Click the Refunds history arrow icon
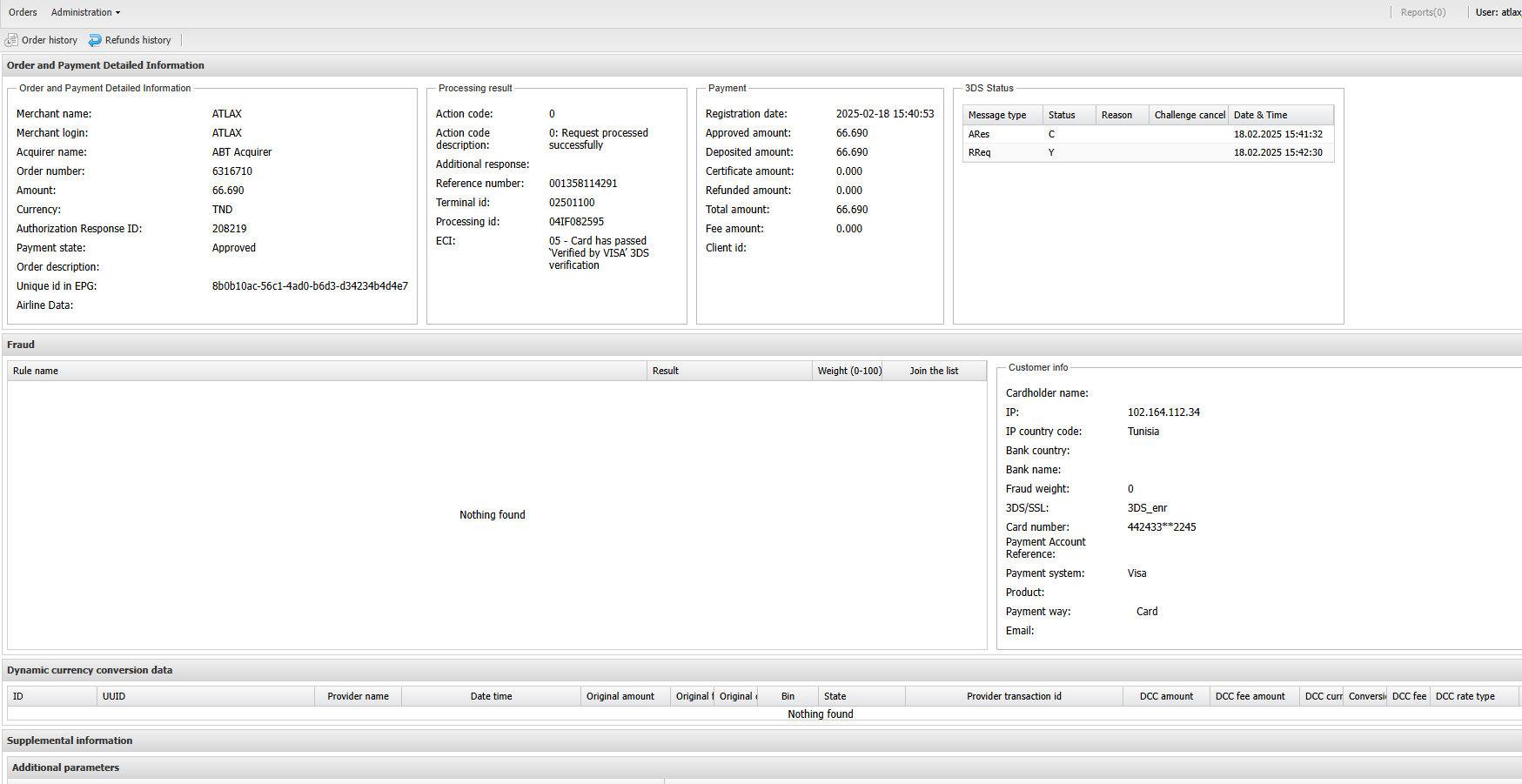Image resolution: width=1522 pixels, height=784 pixels. click(x=95, y=40)
